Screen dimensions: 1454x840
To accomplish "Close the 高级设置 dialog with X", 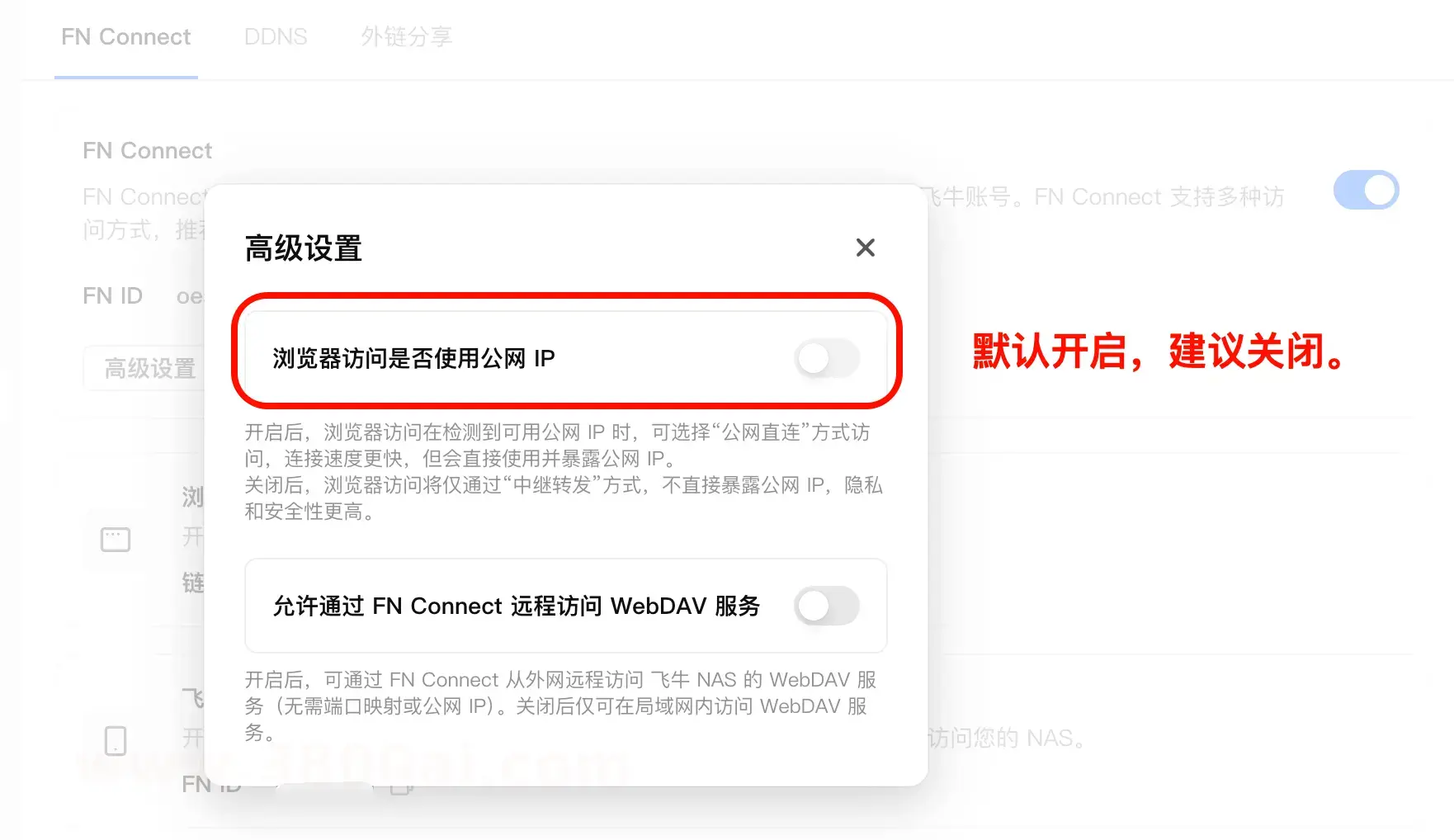I will (x=865, y=248).
